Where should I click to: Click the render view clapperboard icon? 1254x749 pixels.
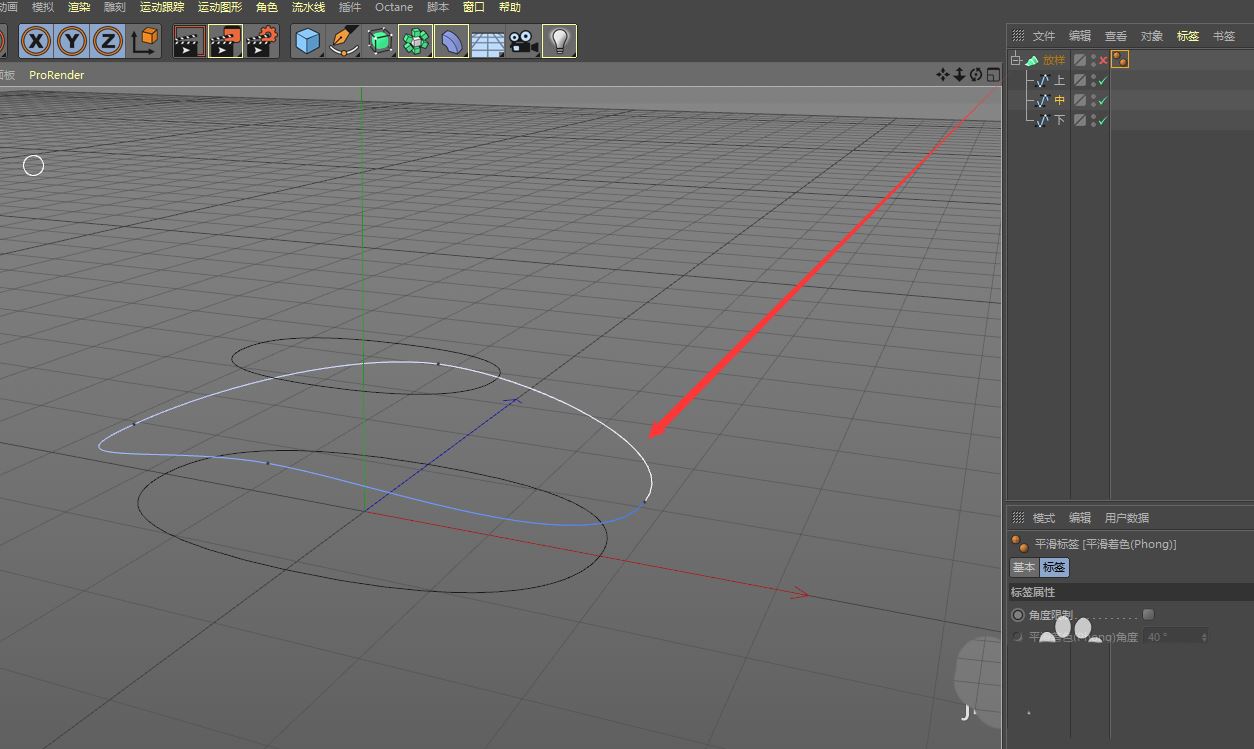pos(189,41)
